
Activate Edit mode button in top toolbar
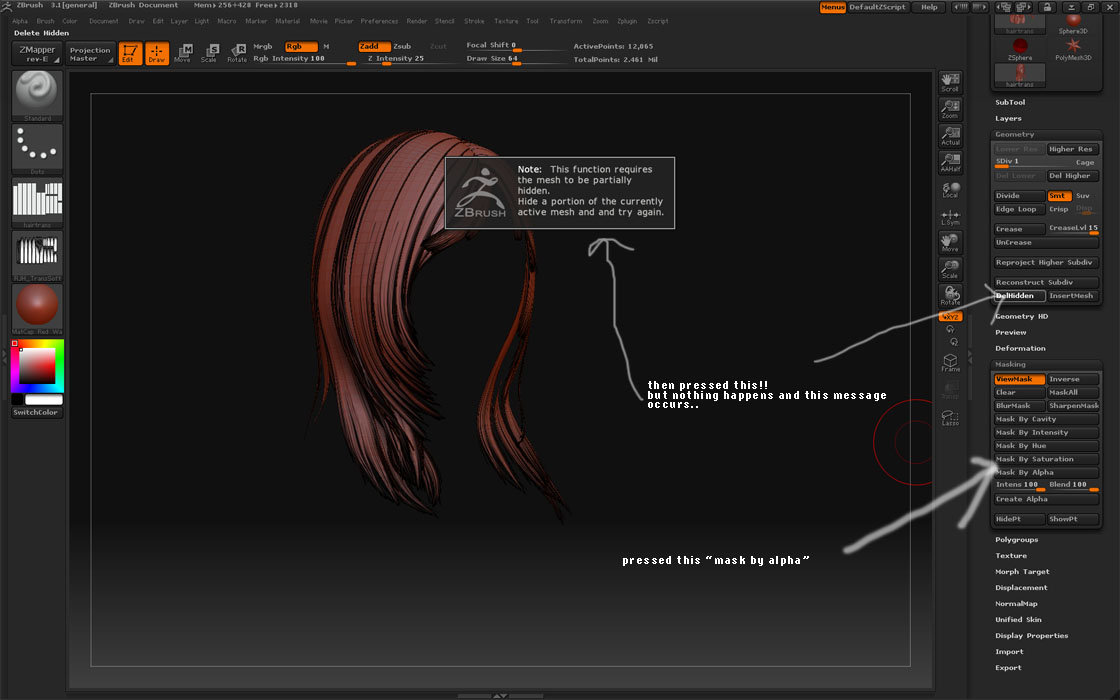[130, 53]
